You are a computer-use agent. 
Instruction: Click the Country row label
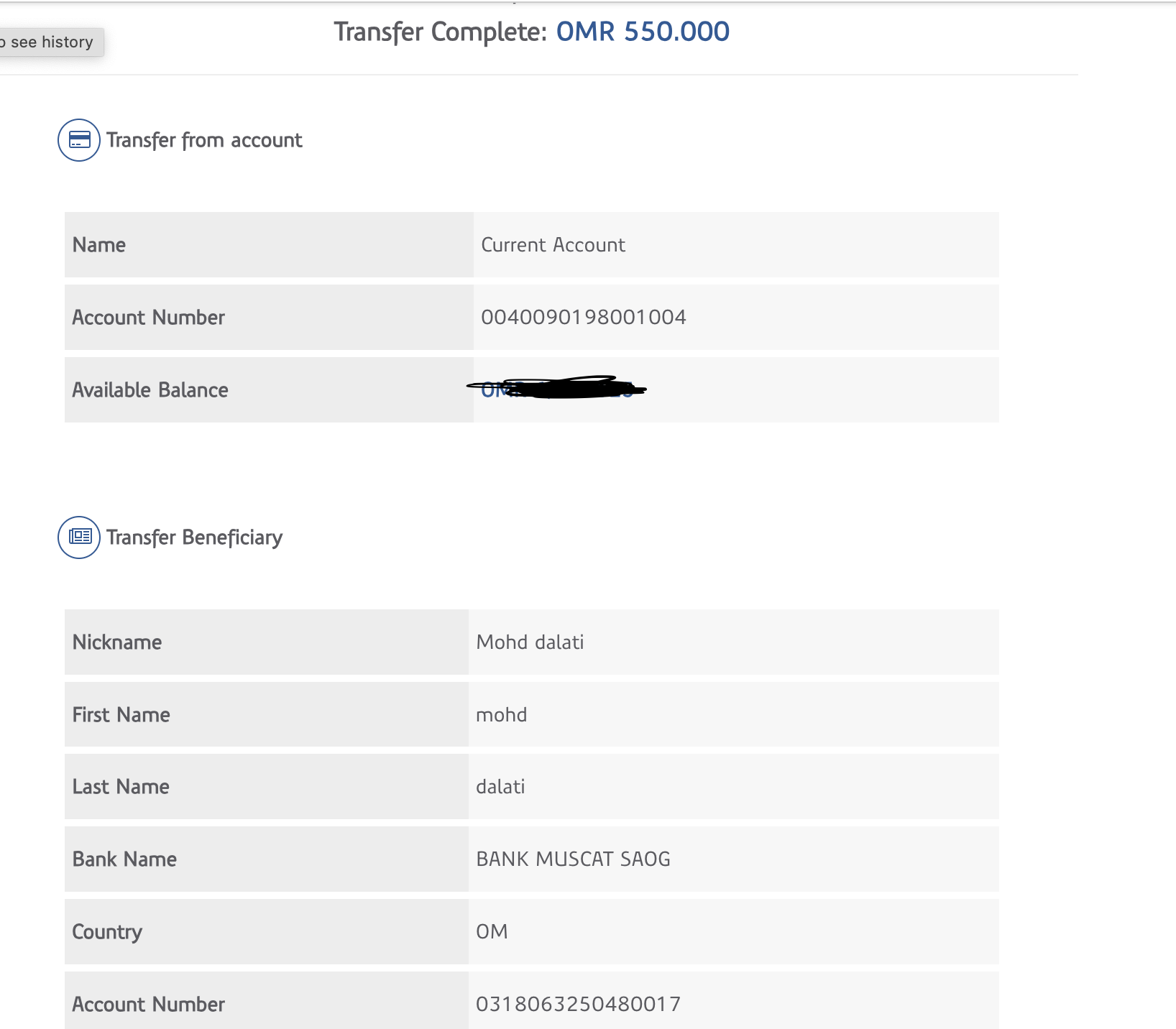coord(107,932)
